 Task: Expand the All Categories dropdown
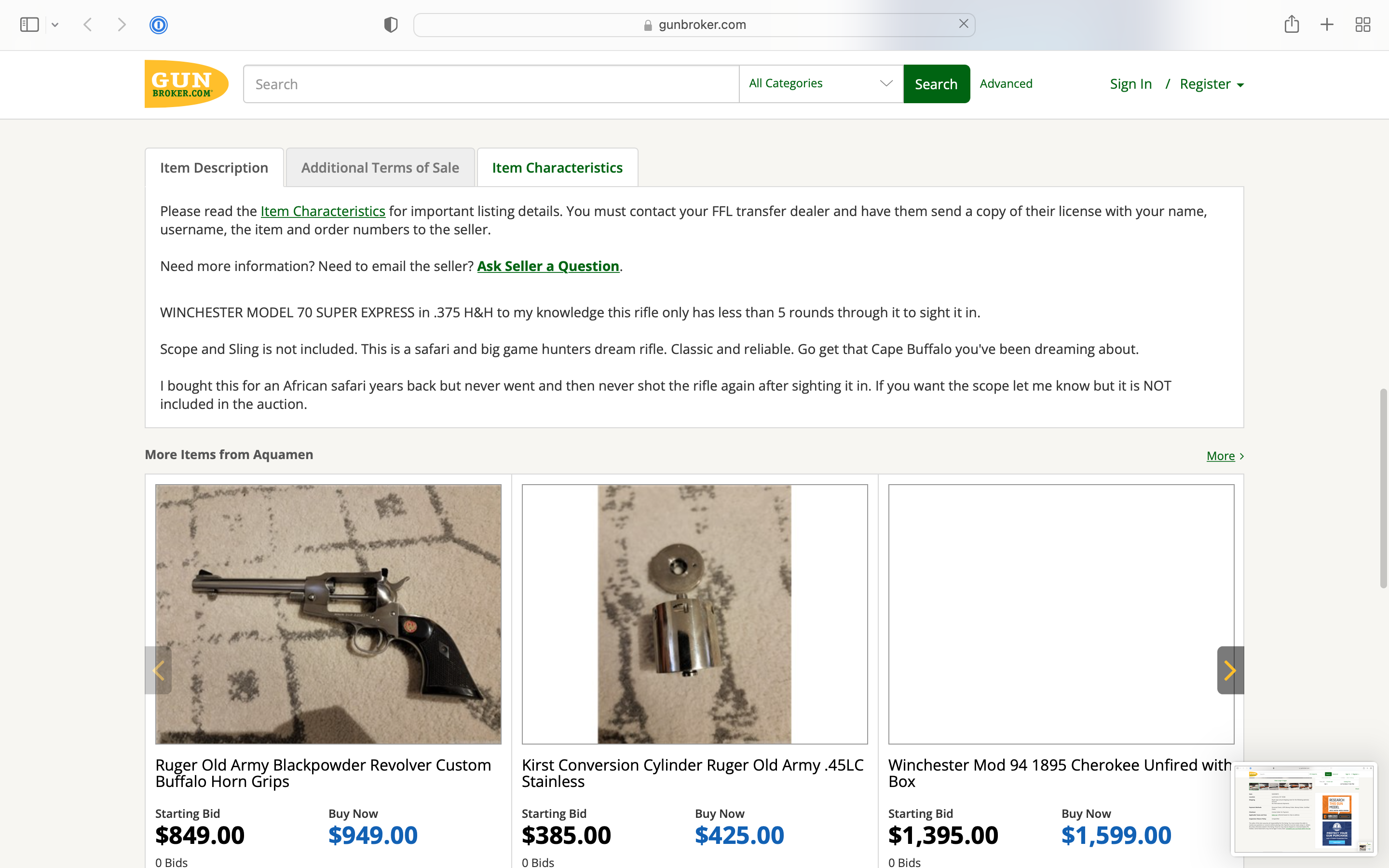tap(821, 84)
